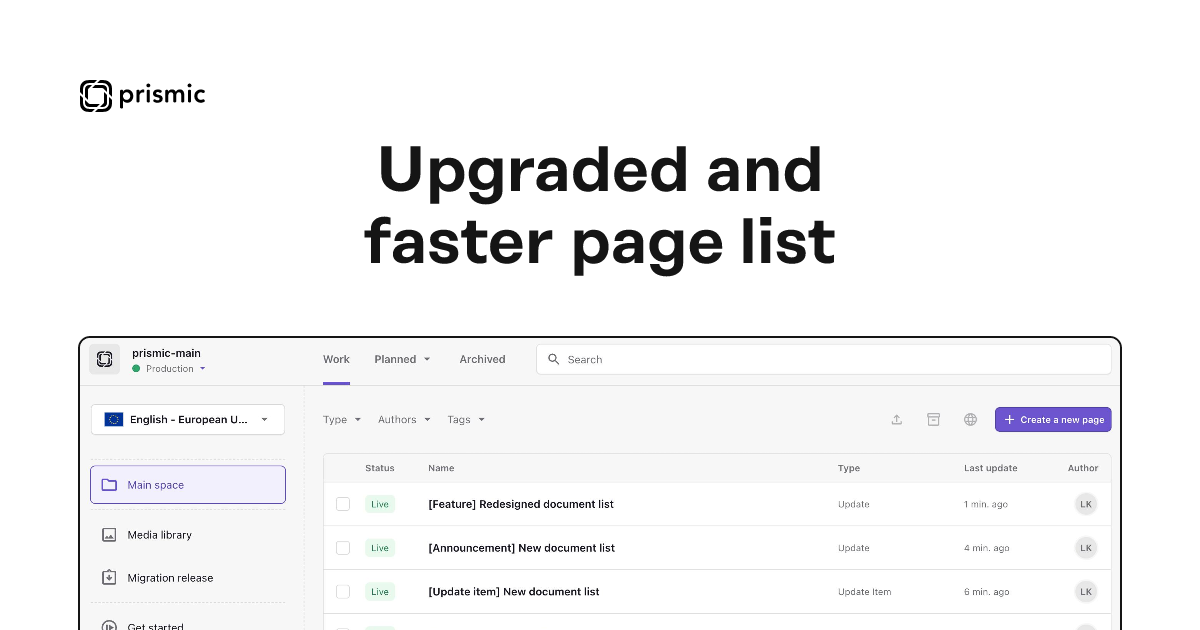
Task: Click the Status column header
Action: (380, 468)
